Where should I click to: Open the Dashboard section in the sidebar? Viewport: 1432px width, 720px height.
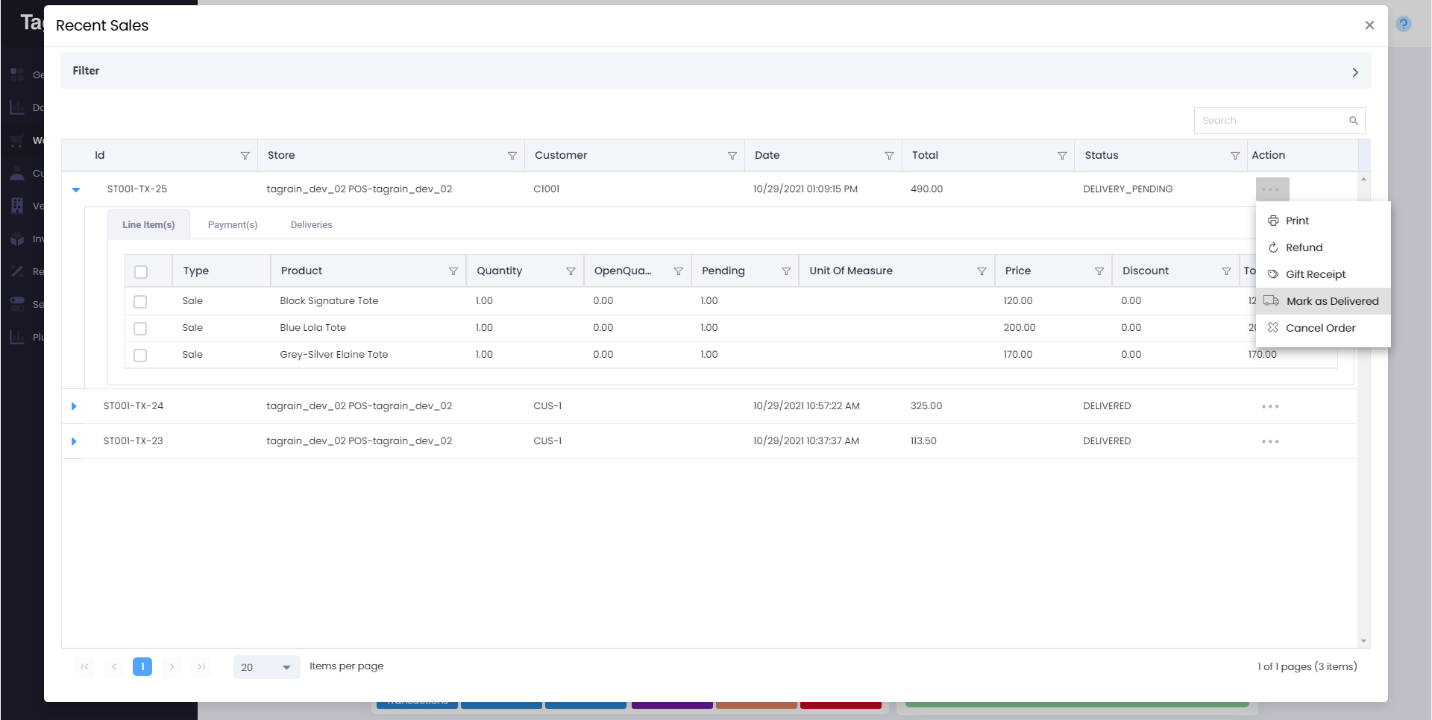[16, 106]
